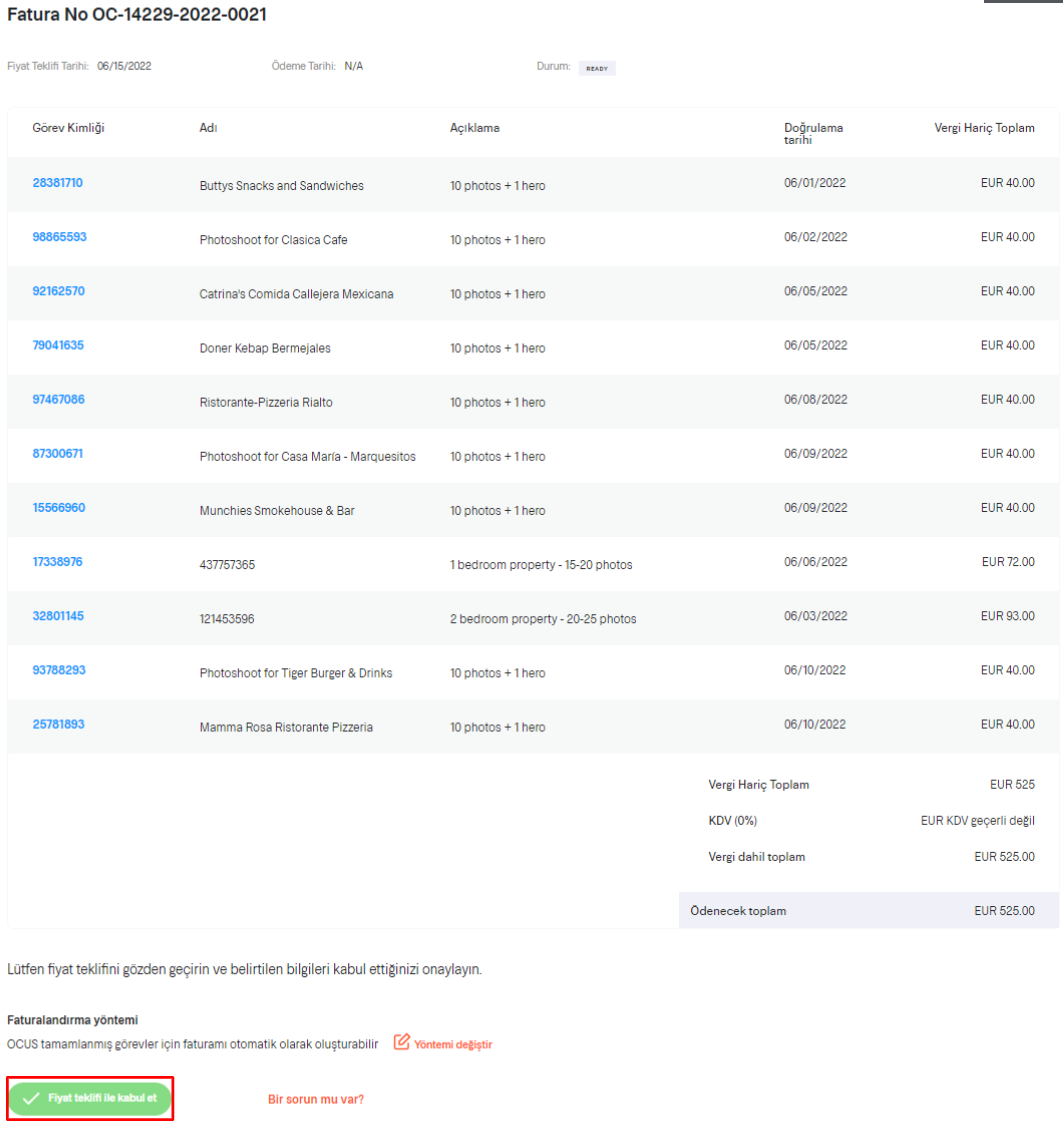Click validation date '06/06/2022'
The width and height of the screenshot is (1063, 1126).
click(815, 562)
